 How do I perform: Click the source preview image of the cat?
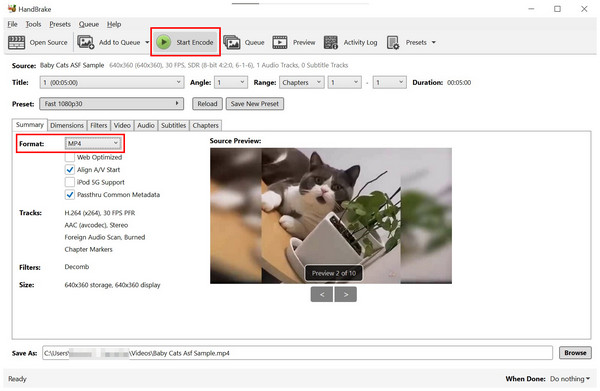pyautogui.click(x=331, y=216)
